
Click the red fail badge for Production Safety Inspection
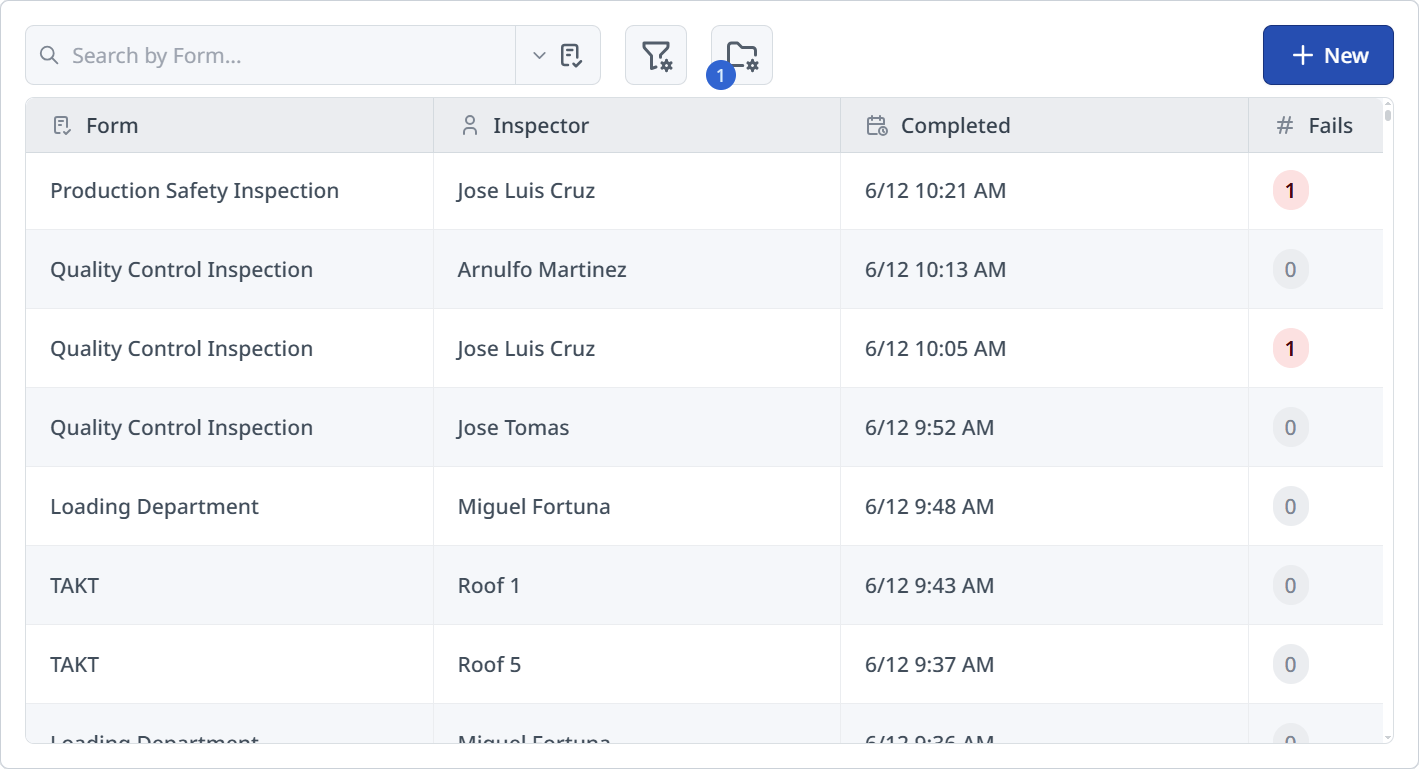click(x=1289, y=189)
